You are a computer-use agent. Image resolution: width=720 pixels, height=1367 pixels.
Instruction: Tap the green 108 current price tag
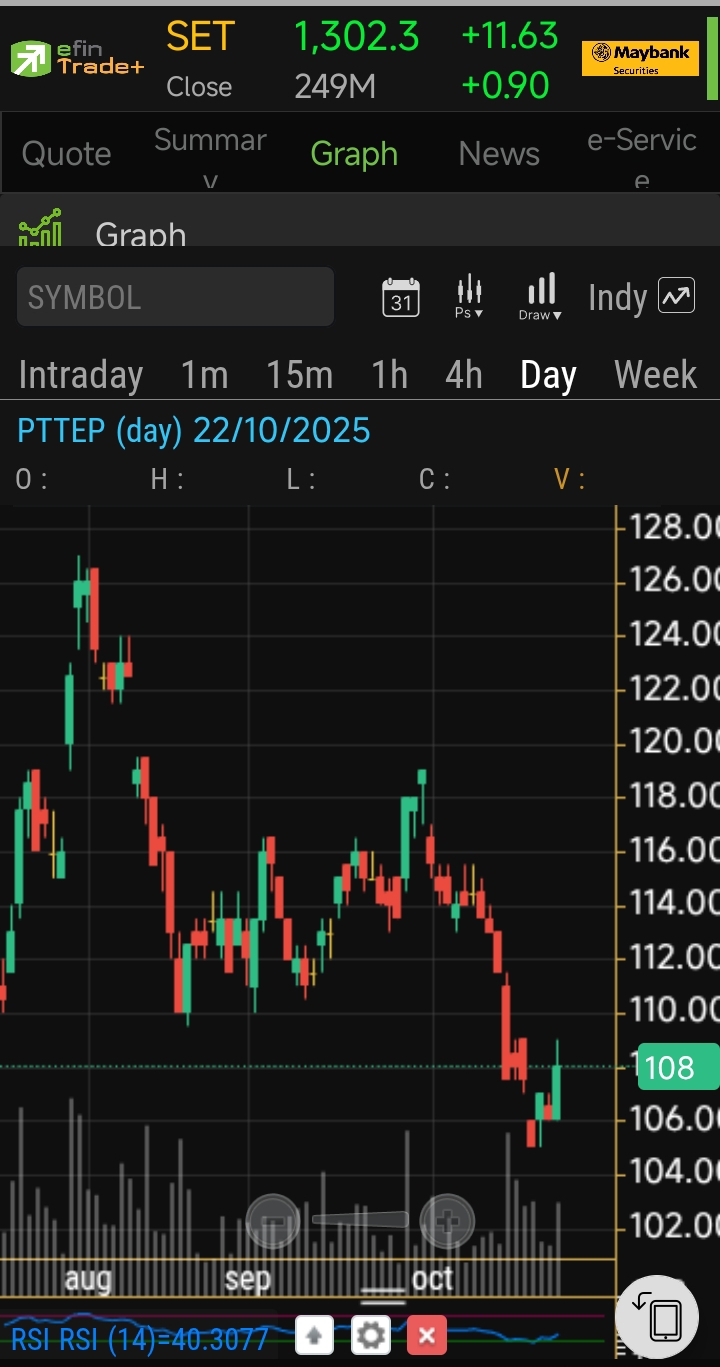click(678, 1067)
